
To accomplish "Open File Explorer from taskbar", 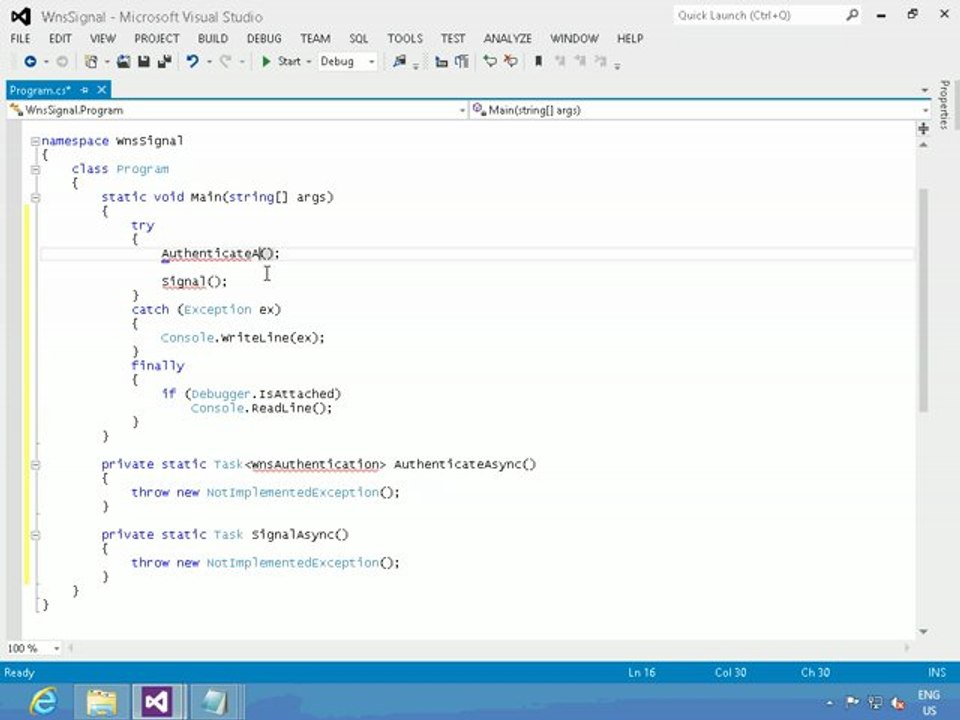I will [102, 702].
